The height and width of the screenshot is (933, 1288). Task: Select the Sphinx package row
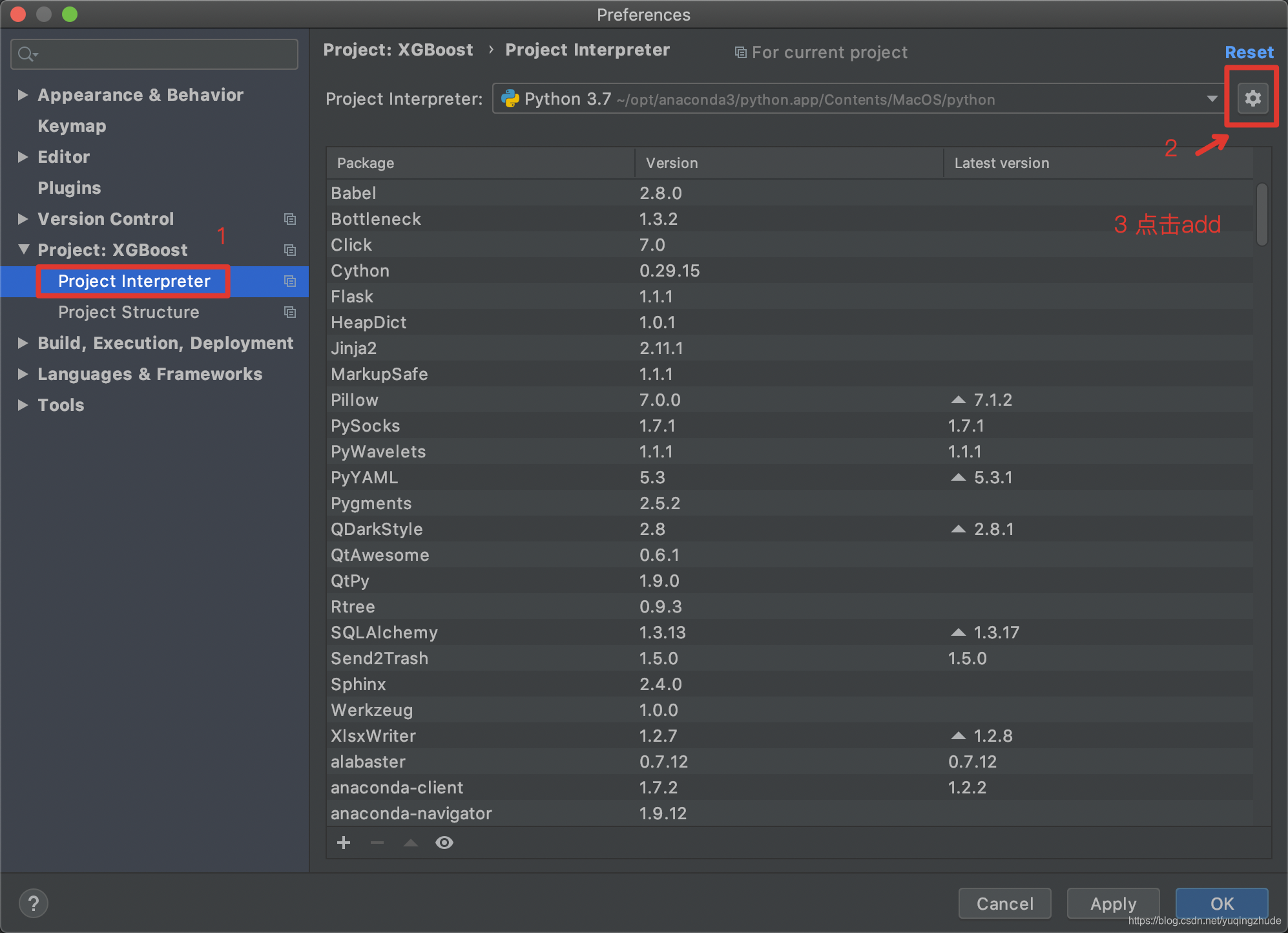click(789, 684)
